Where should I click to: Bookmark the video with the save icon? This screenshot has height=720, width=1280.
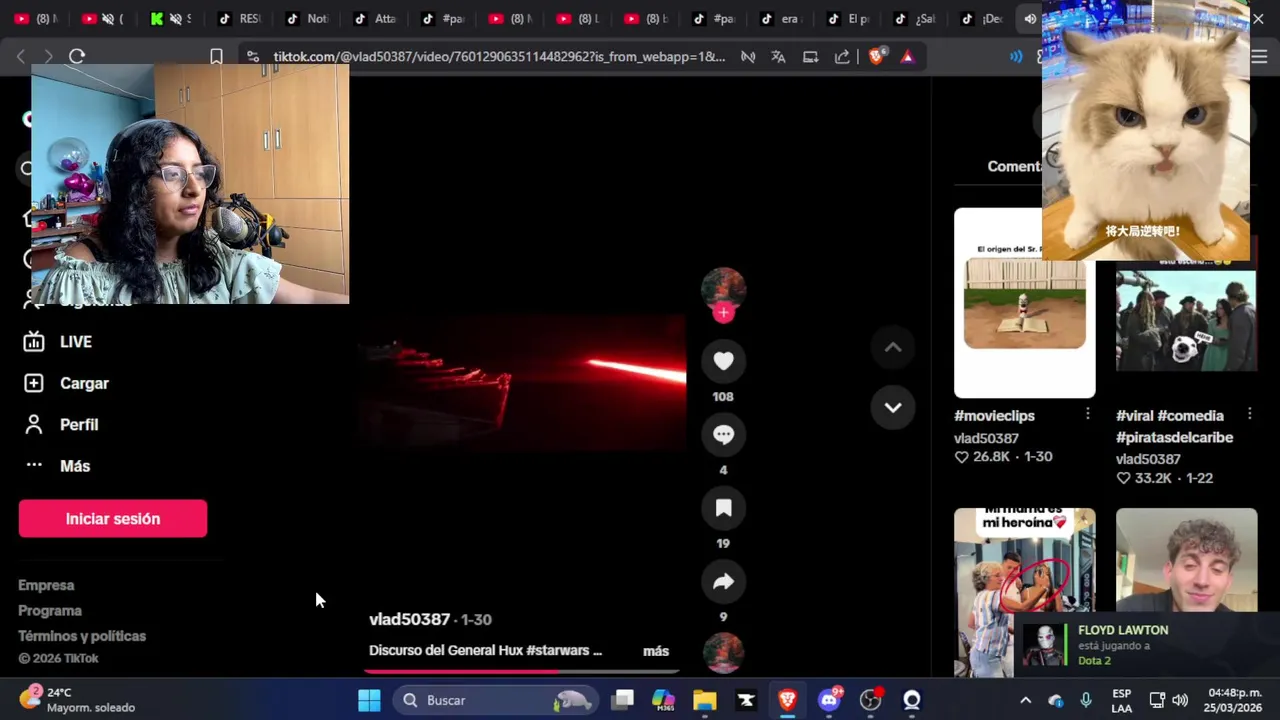(723, 508)
